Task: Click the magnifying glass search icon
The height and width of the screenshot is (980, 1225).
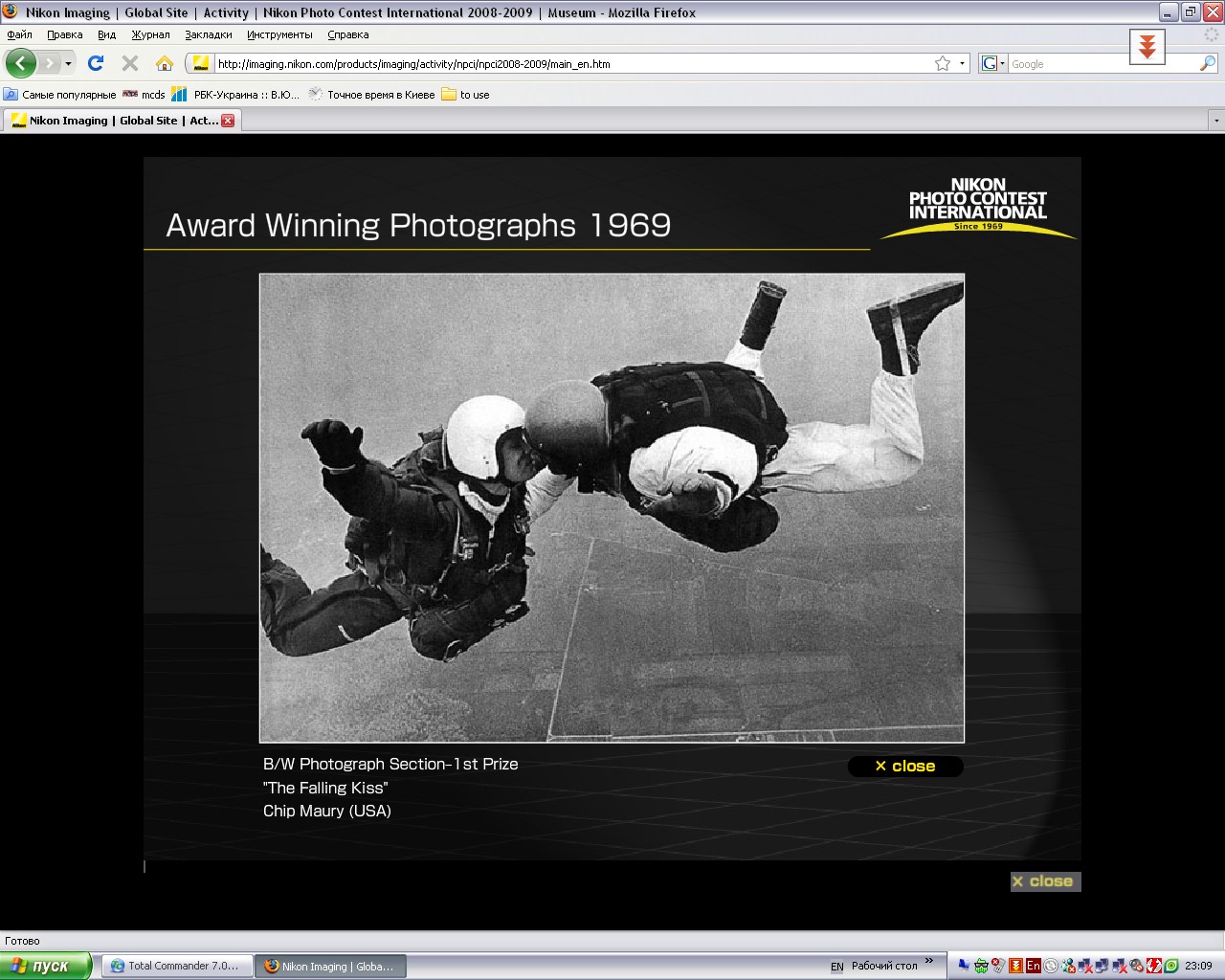Action: coord(1208,64)
